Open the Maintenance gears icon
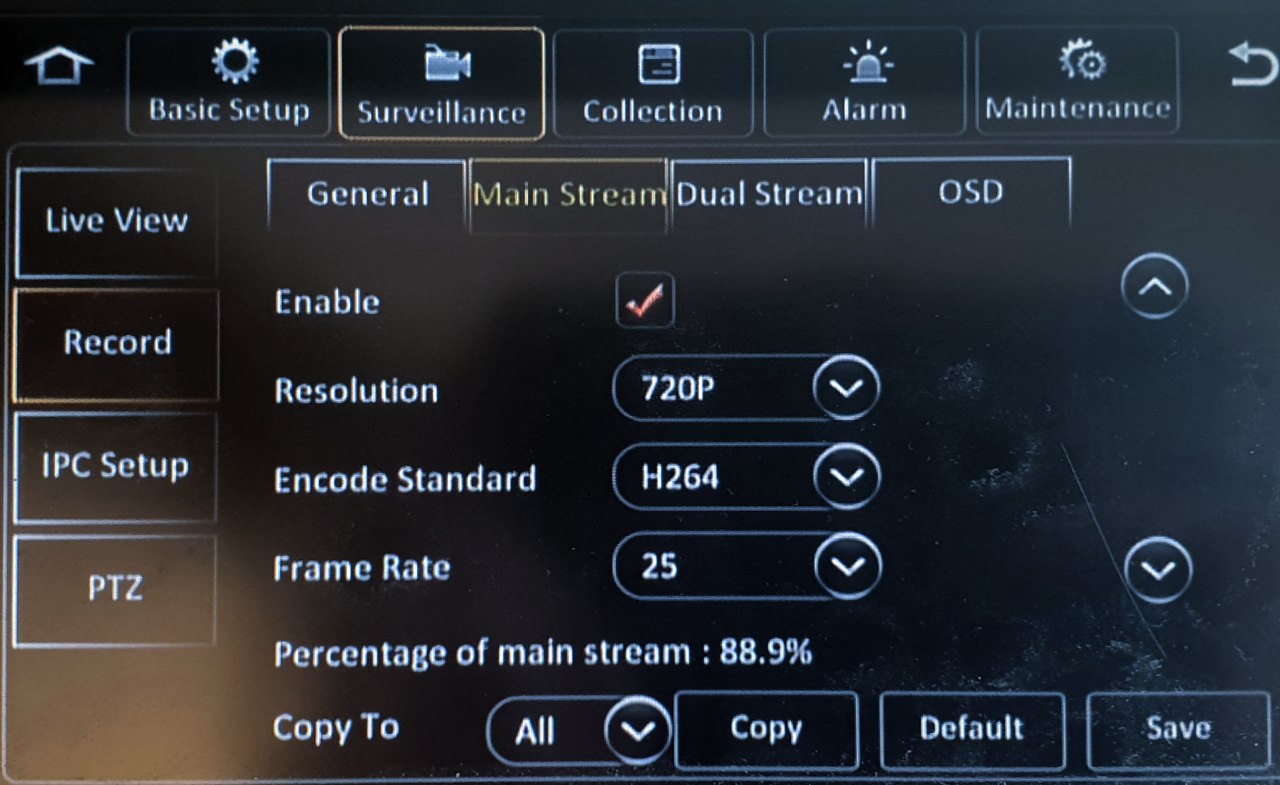1280x785 pixels. pos(1078,62)
